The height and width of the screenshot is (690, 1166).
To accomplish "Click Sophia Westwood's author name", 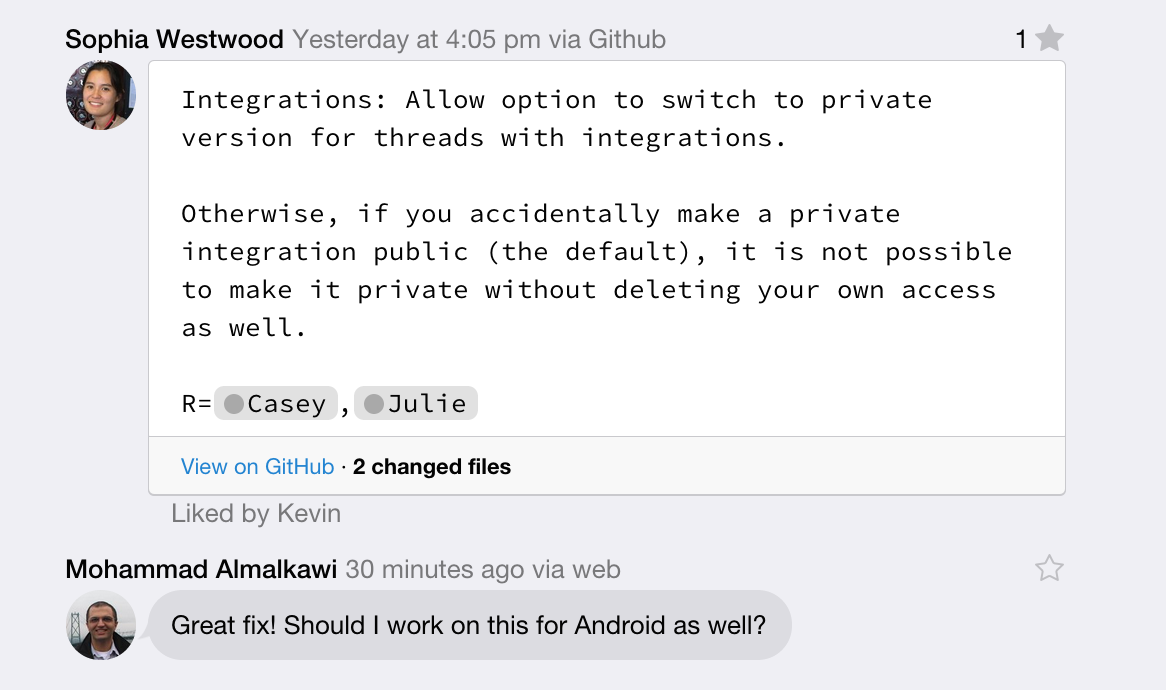I will pyautogui.click(x=175, y=40).
